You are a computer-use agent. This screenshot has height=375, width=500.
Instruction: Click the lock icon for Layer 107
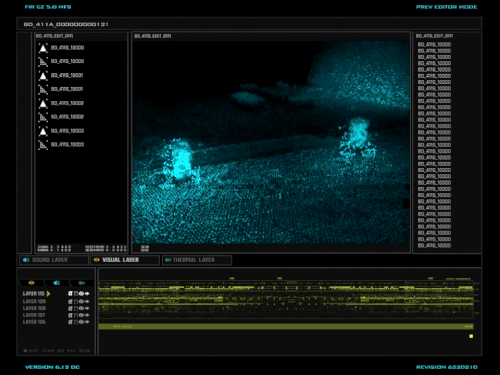[x=70, y=315]
